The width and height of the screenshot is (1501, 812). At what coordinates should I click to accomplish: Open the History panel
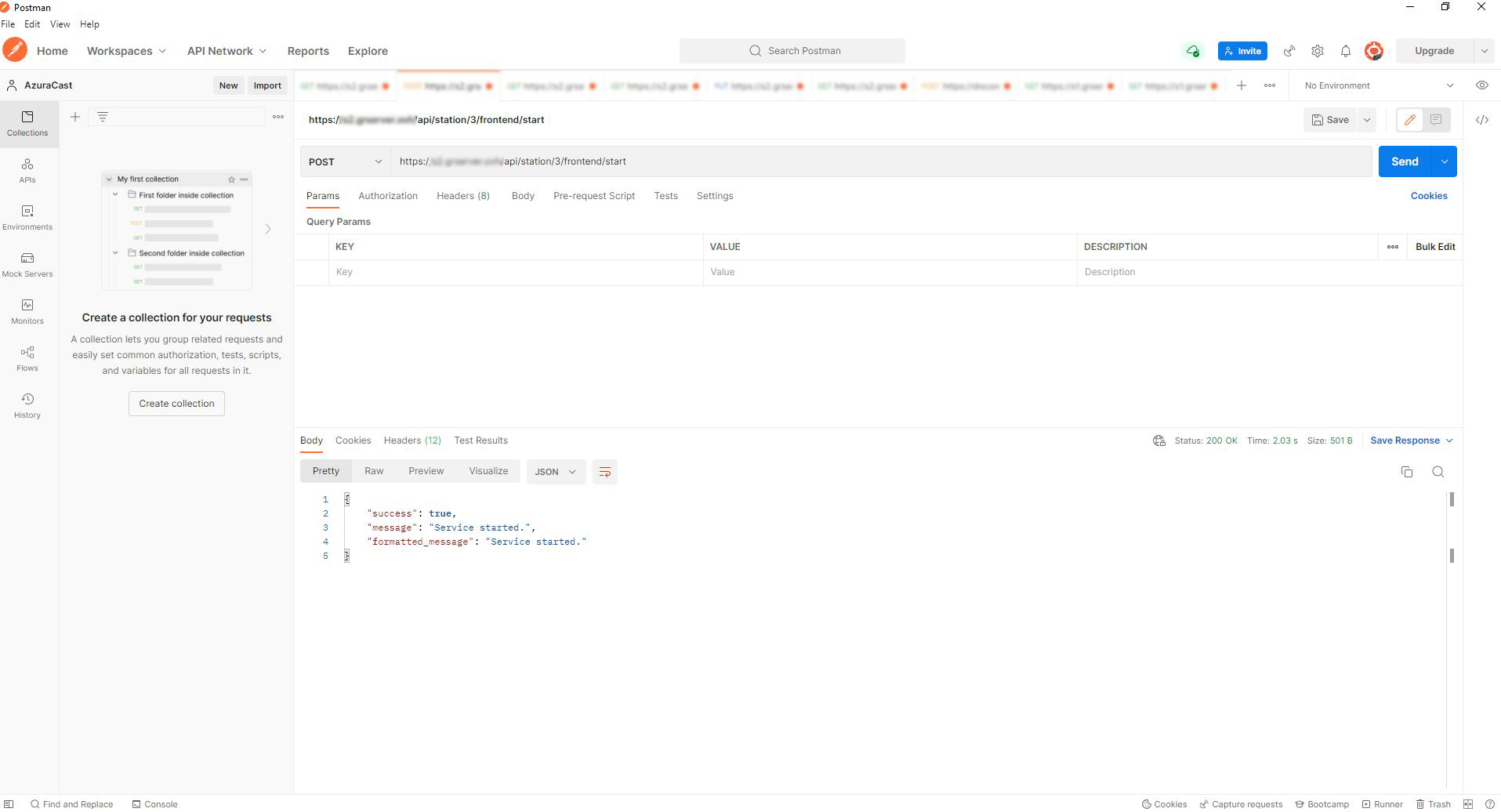click(27, 405)
